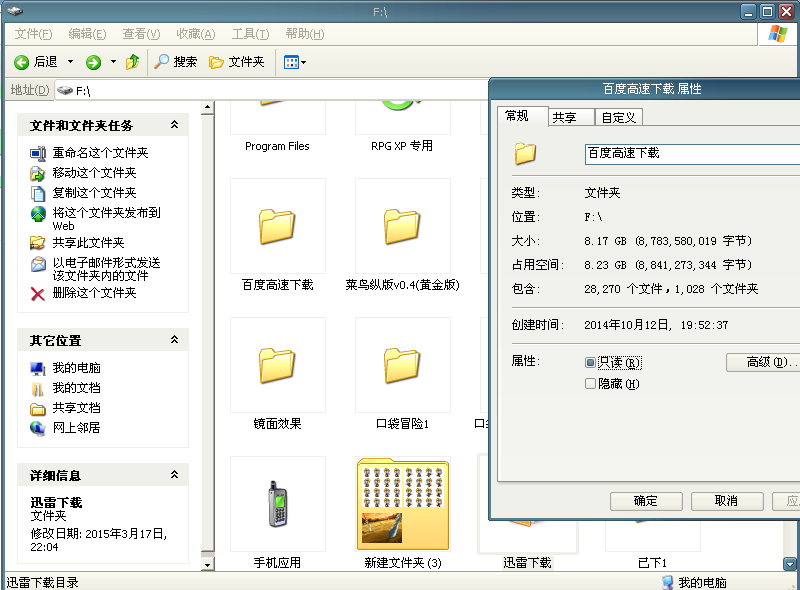The height and width of the screenshot is (590, 800).
Task: Click folder icon in properties dialog
Action: (525, 153)
